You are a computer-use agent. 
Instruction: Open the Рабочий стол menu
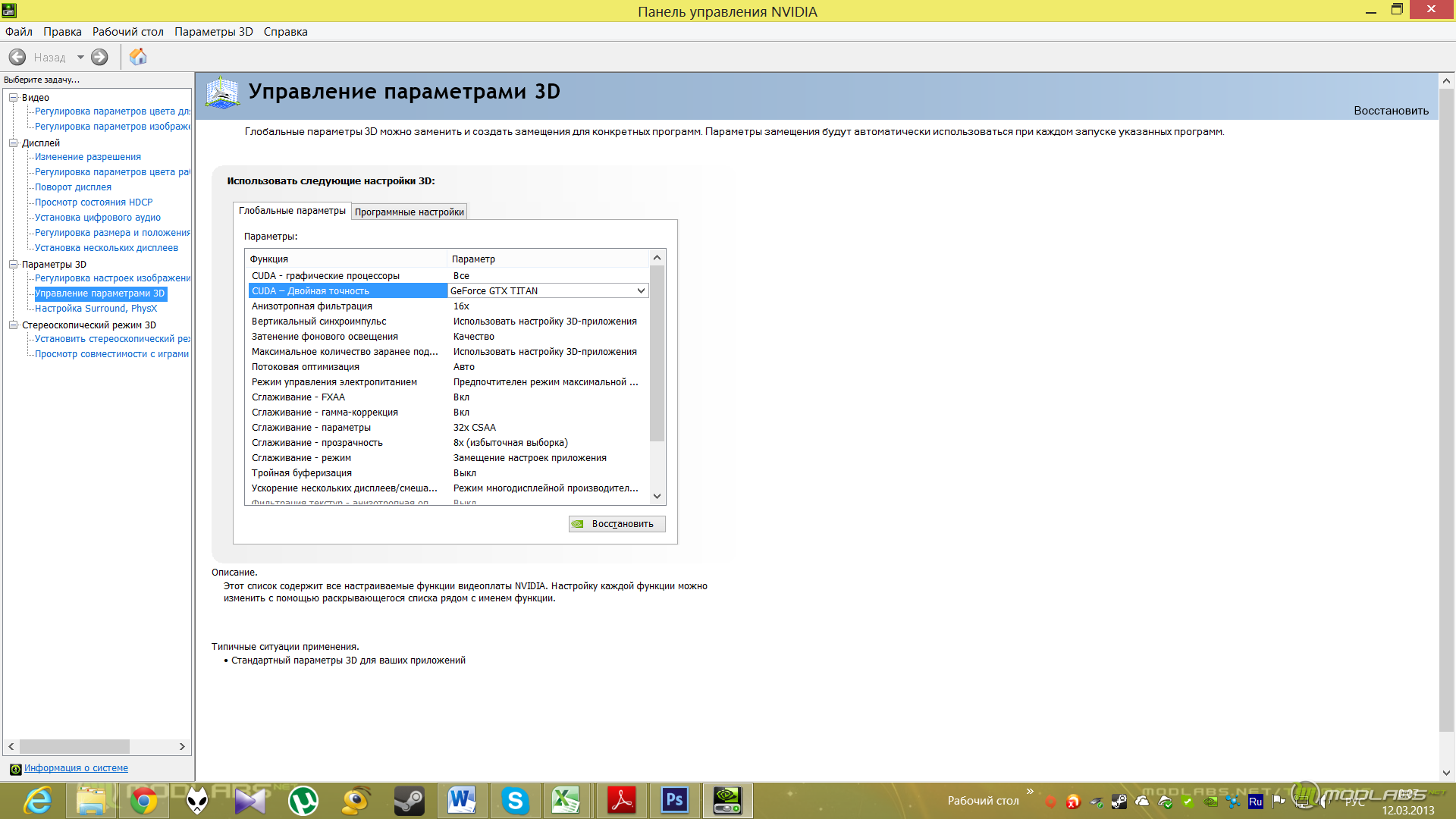click(x=128, y=32)
